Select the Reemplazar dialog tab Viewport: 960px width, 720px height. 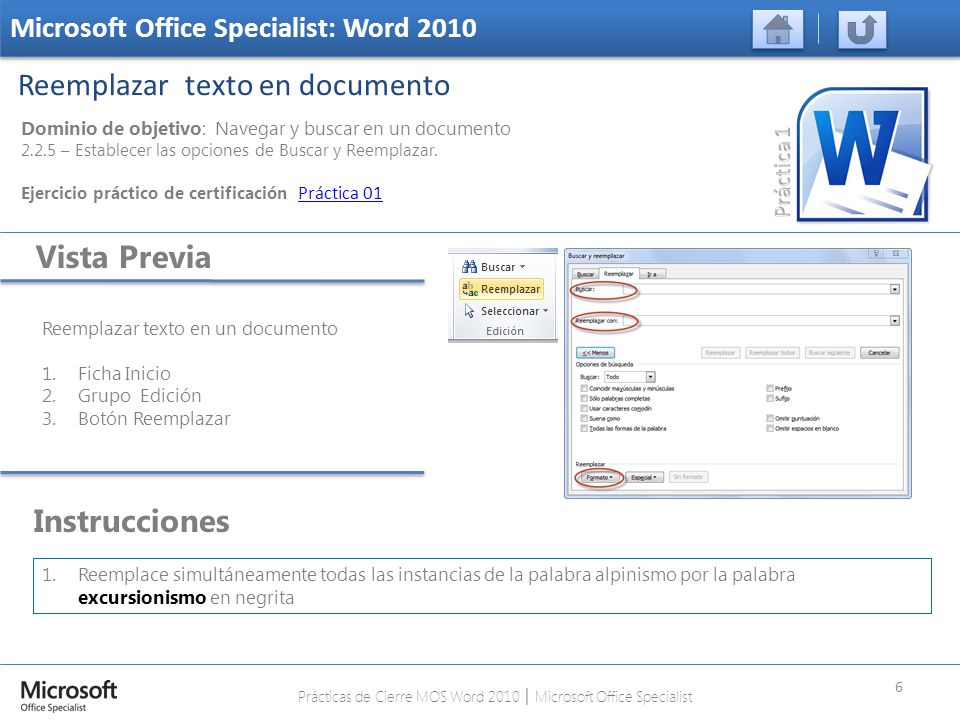(618, 274)
